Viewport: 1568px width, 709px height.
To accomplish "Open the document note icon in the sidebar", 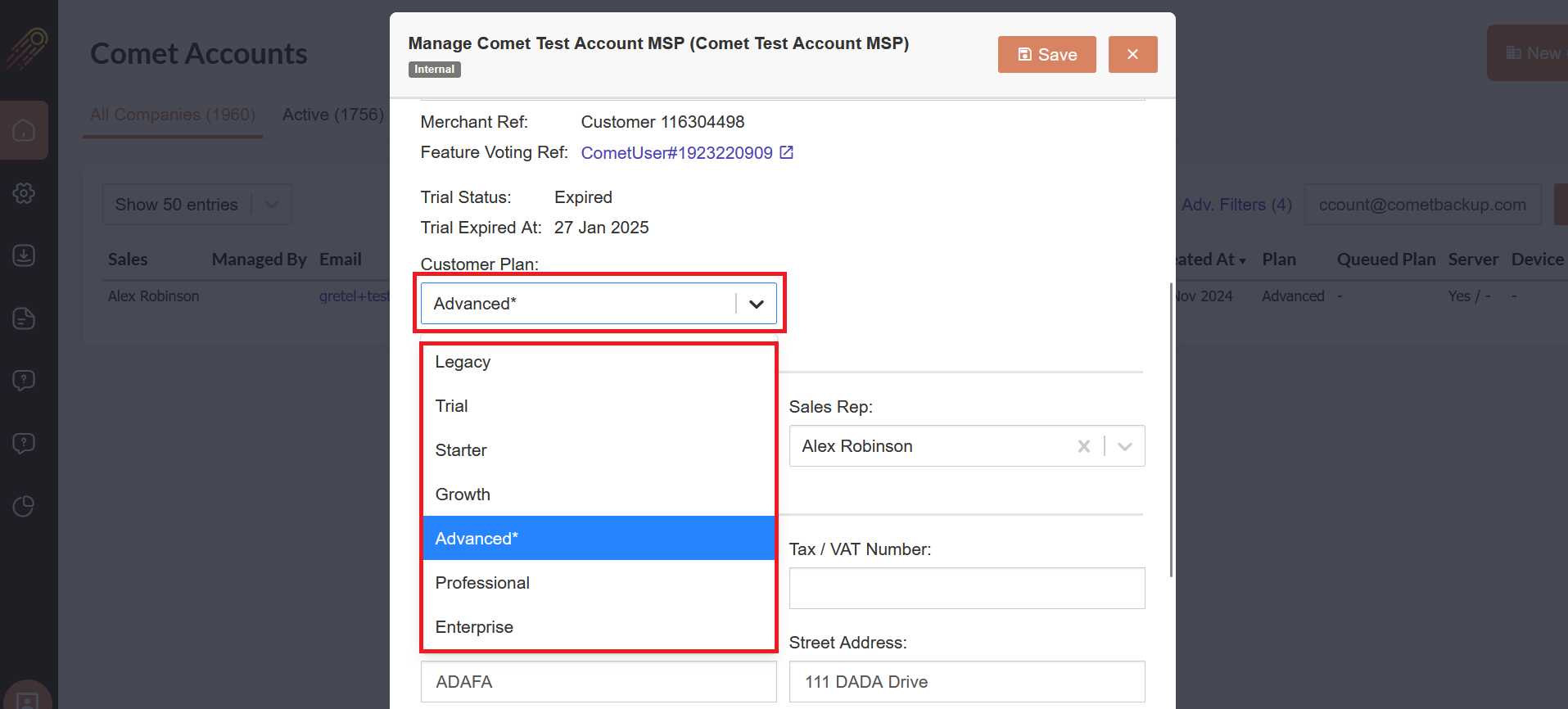I will pos(24,318).
